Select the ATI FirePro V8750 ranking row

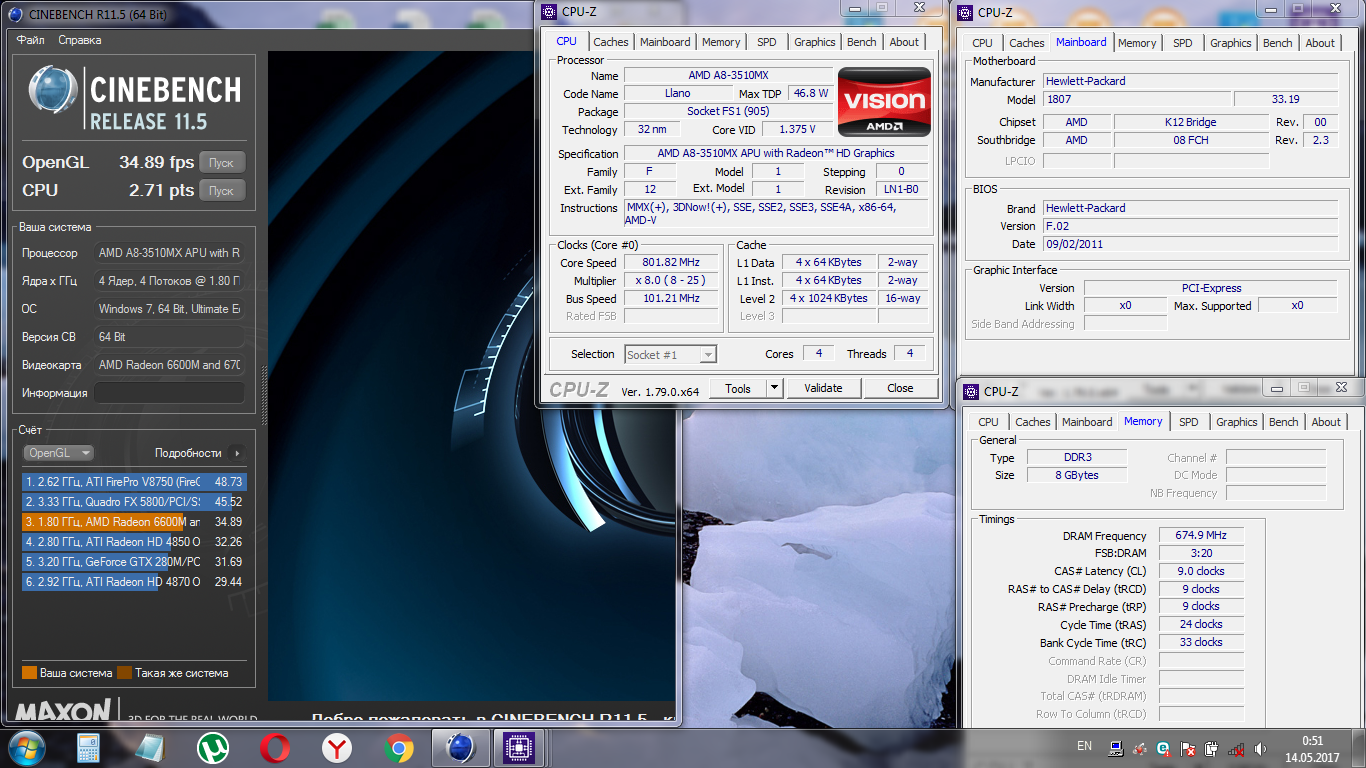tap(133, 481)
